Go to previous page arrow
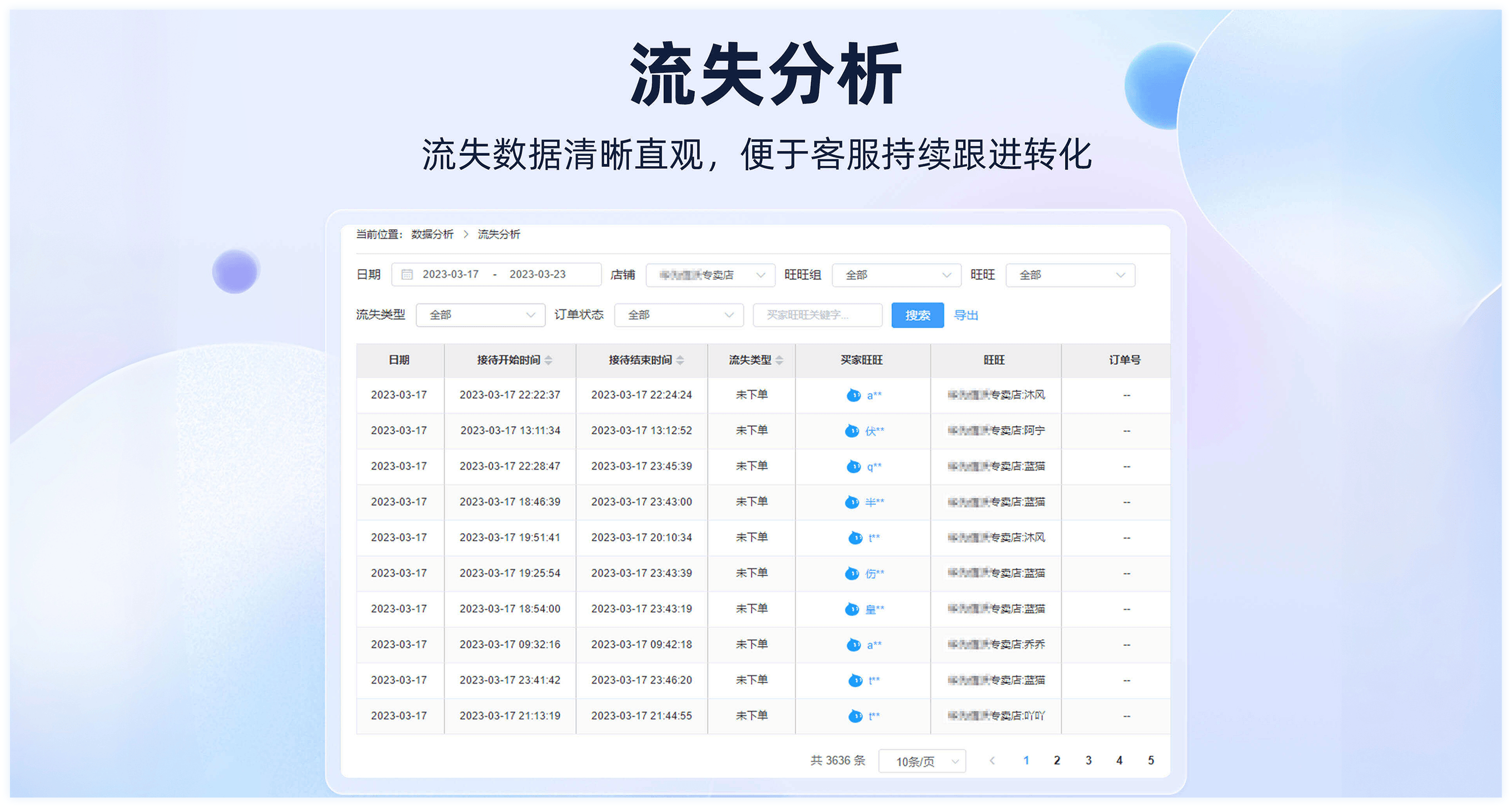This screenshot has height=807, width=1512. click(x=992, y=761)
